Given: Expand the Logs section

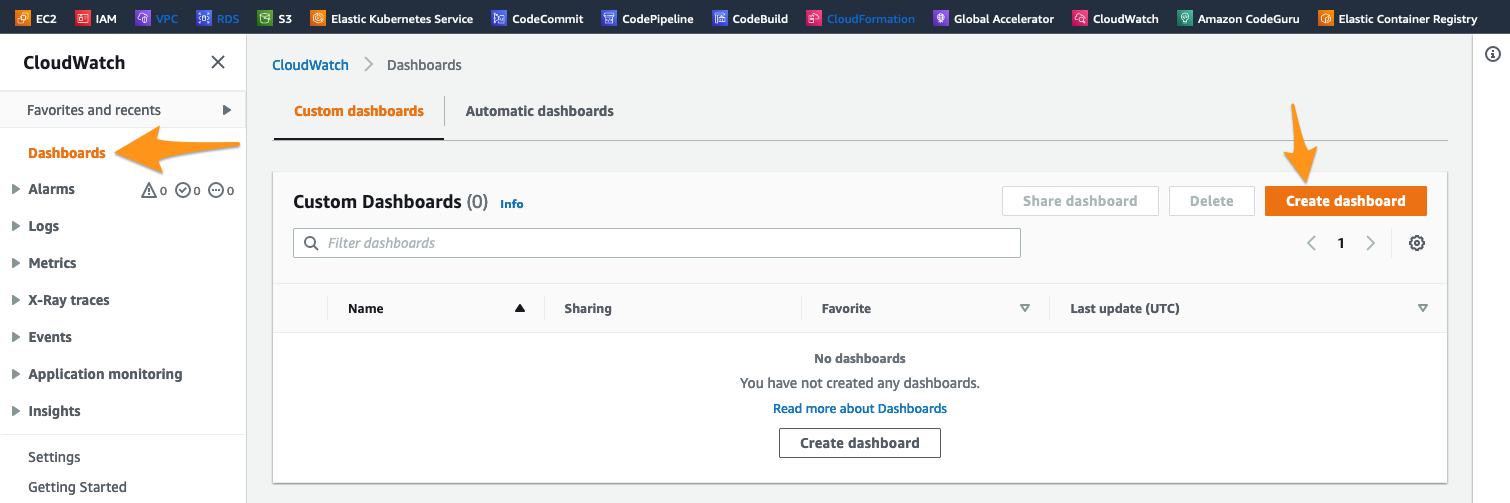Looking at the screenshot, I should coord(15,226).
